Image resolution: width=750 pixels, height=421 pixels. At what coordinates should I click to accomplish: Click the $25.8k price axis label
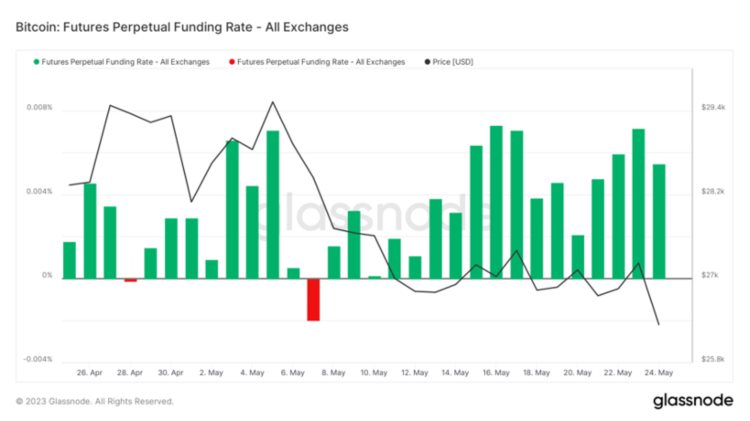pyautogui.click(x=714, y=359)
